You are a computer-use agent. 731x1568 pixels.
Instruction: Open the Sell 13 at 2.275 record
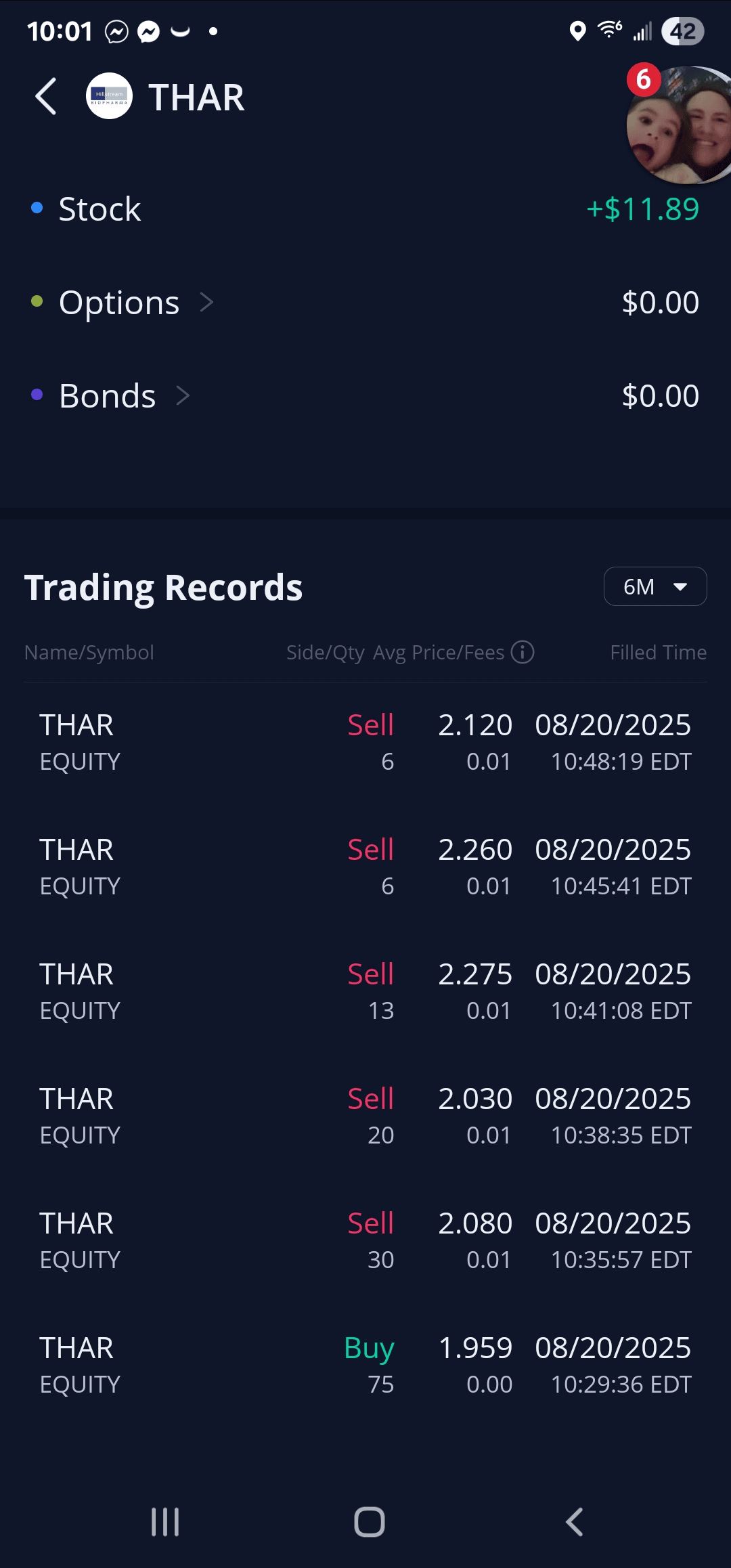pos(365,992)
